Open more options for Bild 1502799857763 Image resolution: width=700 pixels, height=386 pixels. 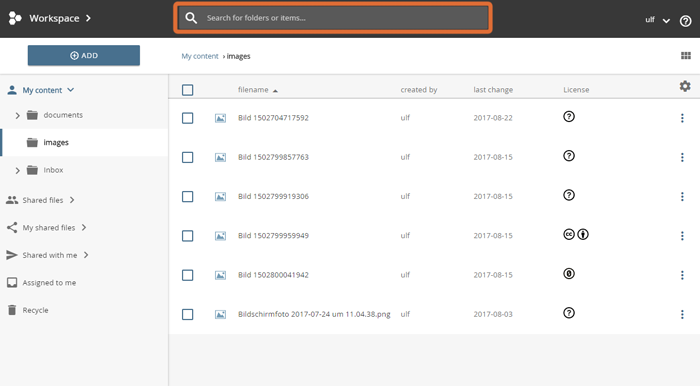tap(682, 157)
